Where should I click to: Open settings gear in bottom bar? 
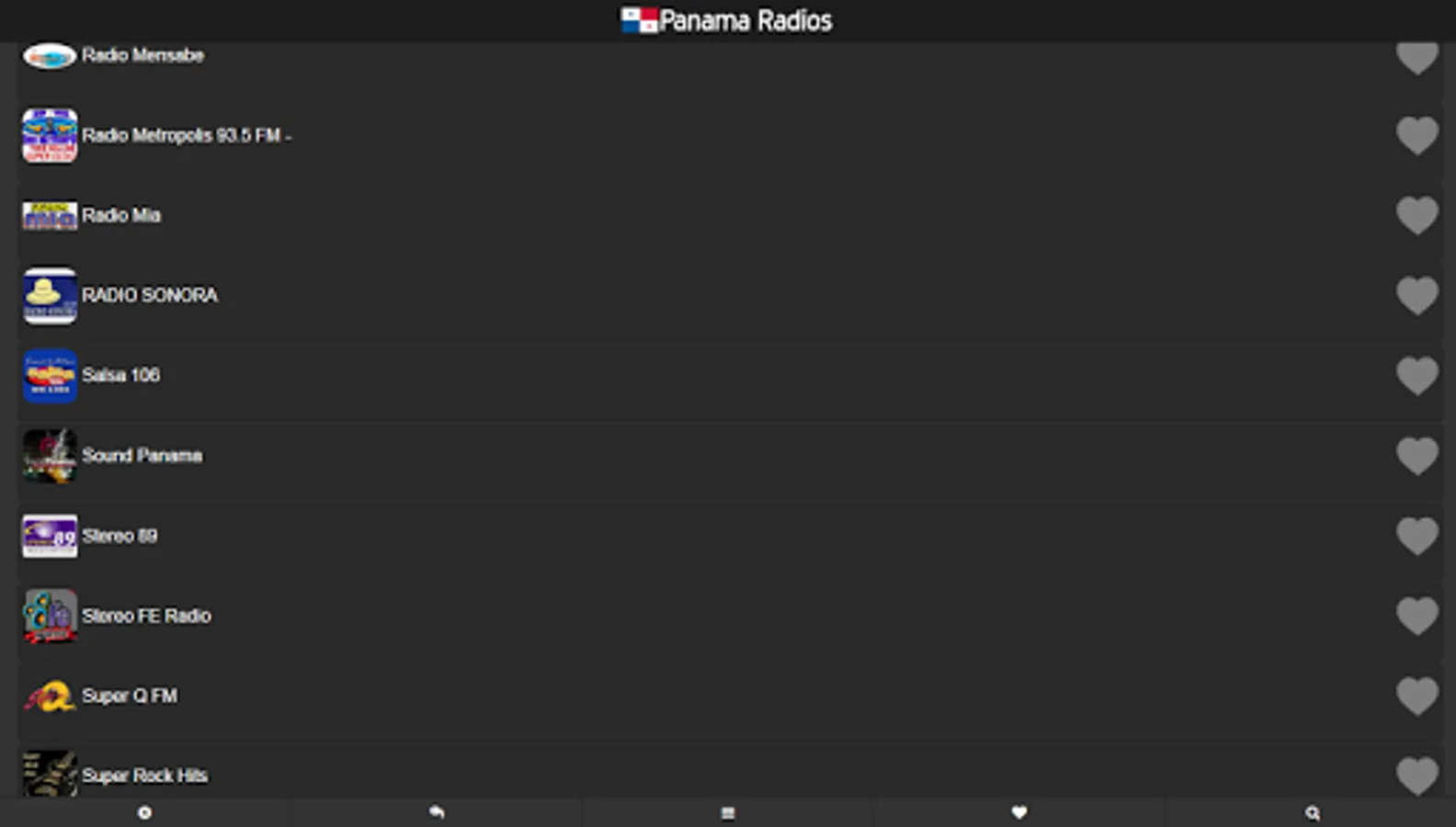click(x=144, y=812)
